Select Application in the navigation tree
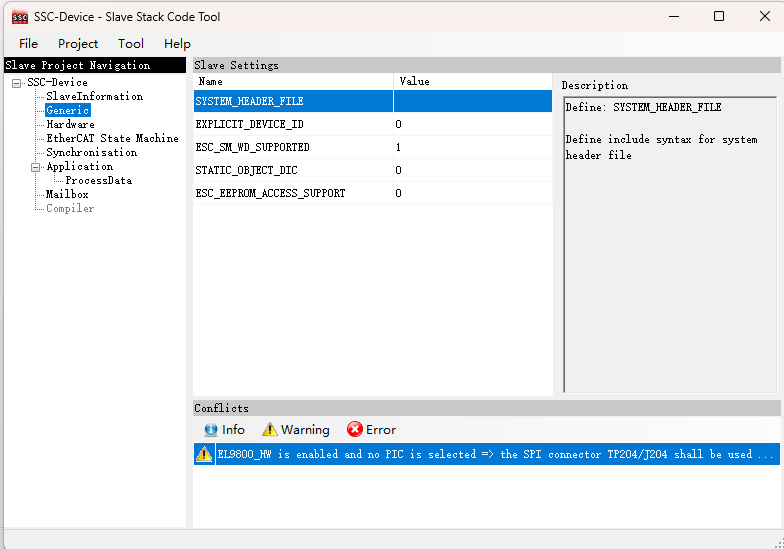784x549 pixels. tap(80, 166)
